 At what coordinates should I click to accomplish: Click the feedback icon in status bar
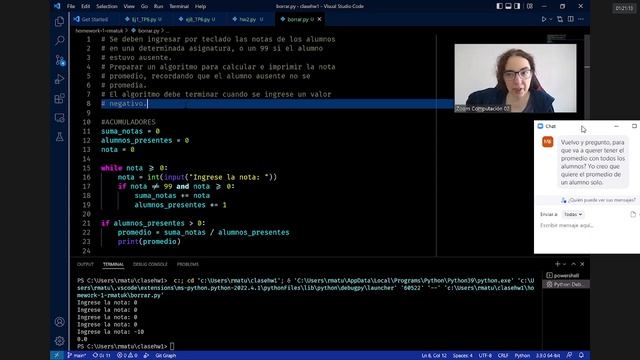569,356
